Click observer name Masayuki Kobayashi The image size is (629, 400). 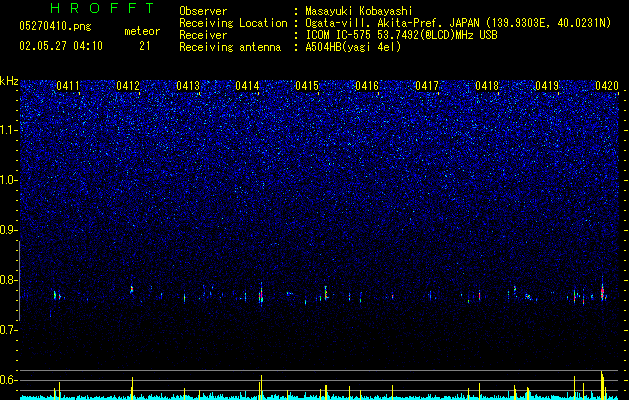(359, 11)
